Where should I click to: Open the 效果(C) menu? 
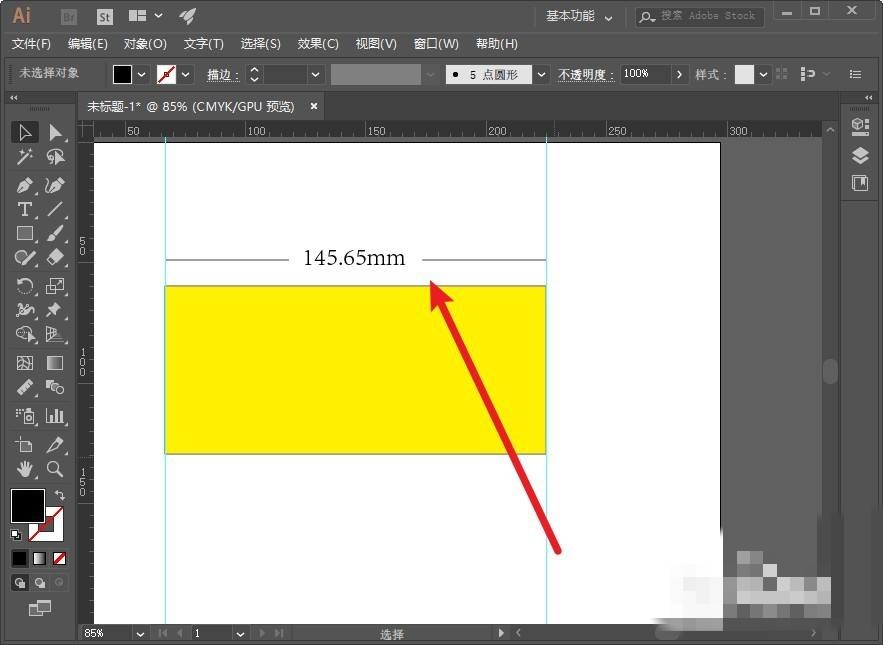click(x=318, y=44)
